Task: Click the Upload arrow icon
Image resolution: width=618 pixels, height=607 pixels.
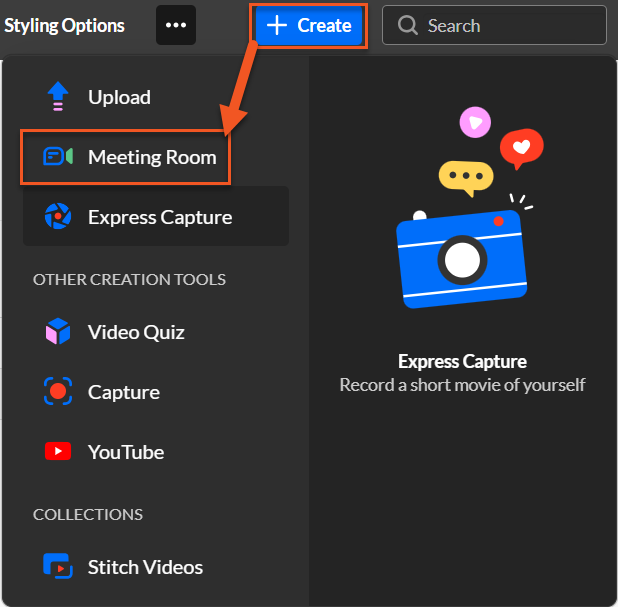Action: (58, 97)
